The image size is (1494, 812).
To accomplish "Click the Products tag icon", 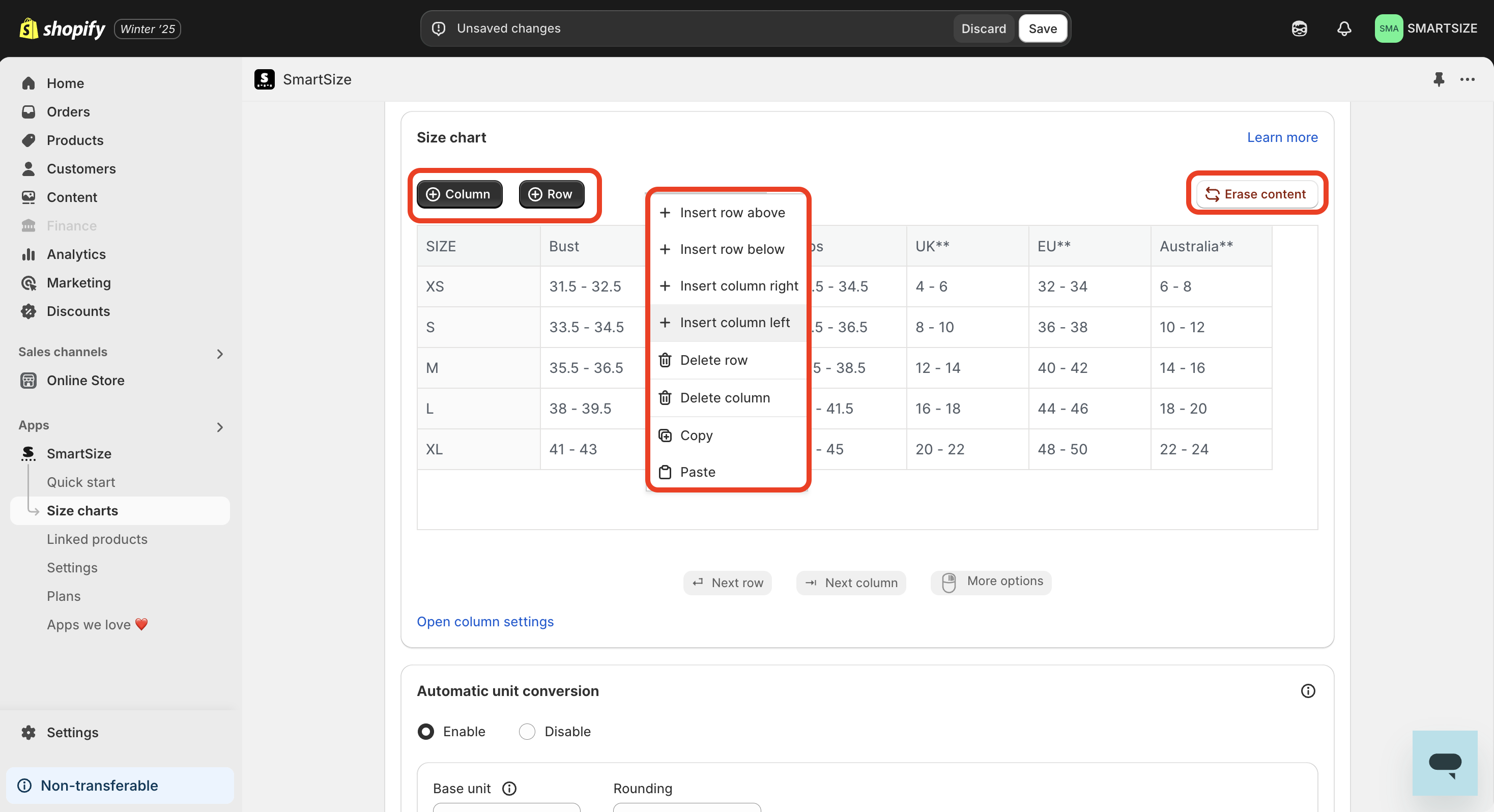I will [28, 140].
